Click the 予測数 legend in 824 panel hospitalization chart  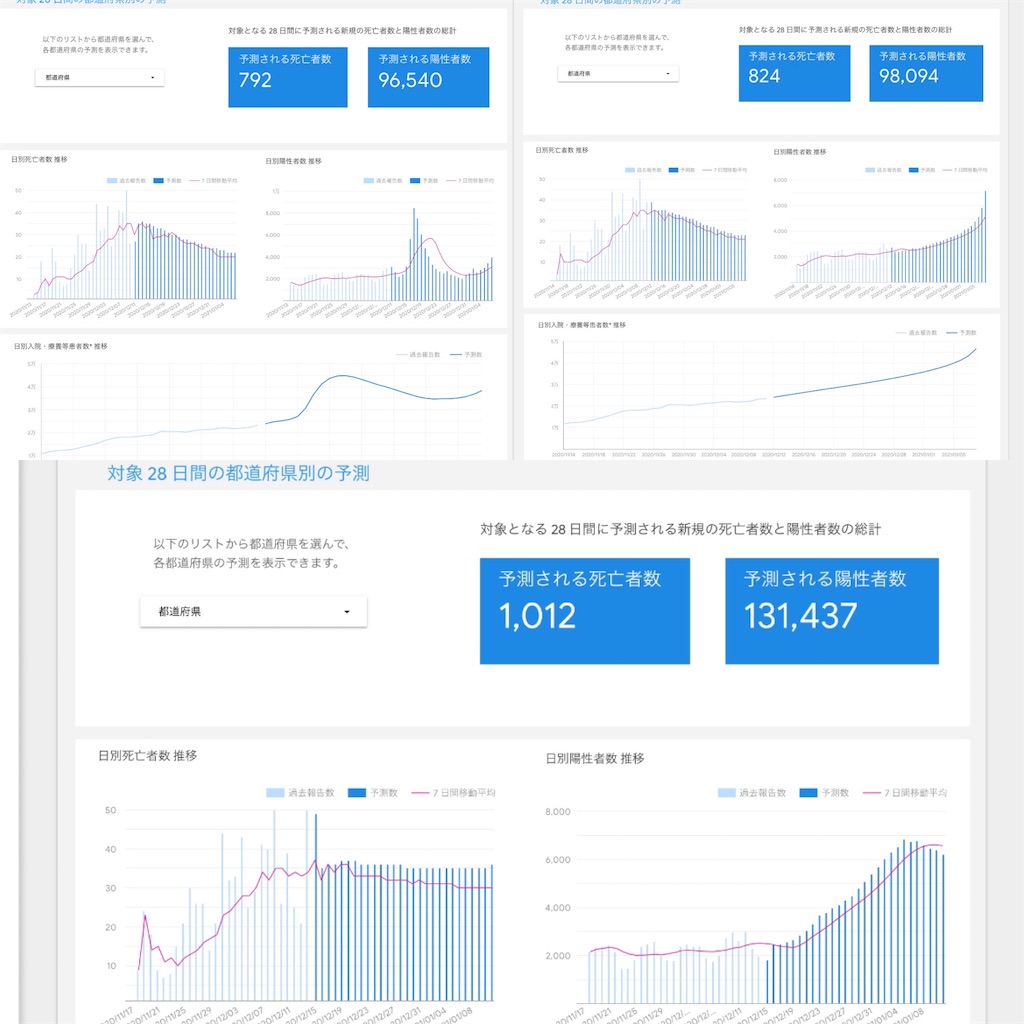pos(961,332)
